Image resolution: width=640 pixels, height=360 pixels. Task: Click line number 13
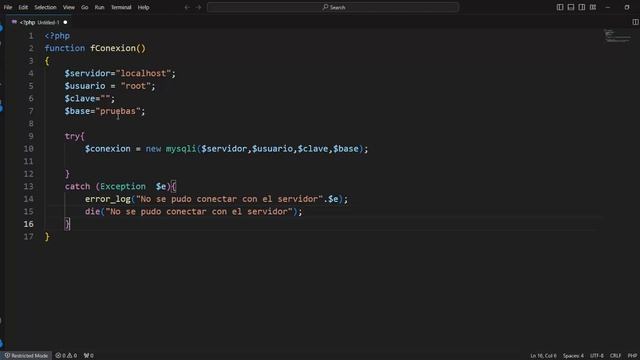point(29,187)
